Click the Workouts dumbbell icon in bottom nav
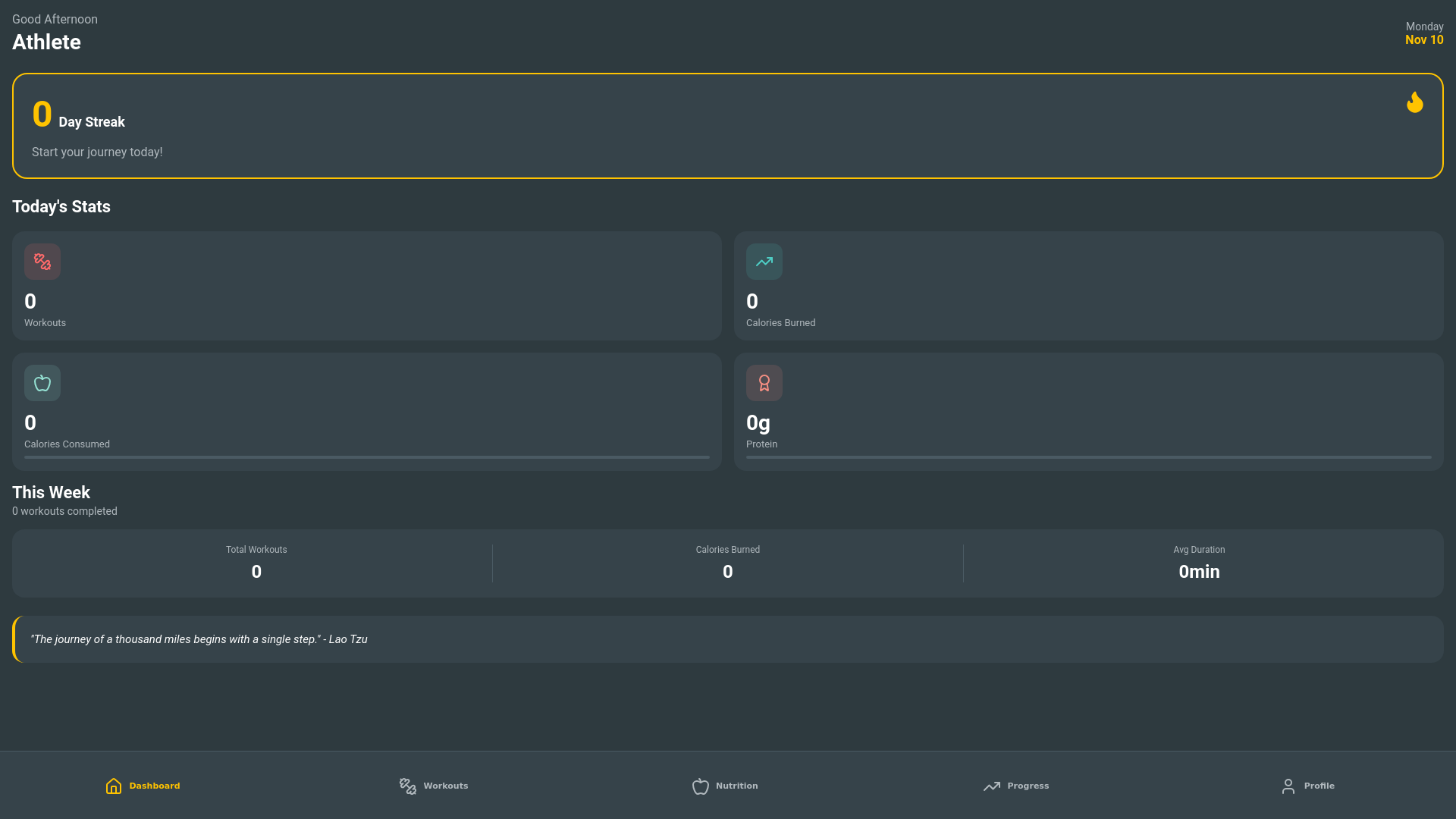 tap(408, 786)
